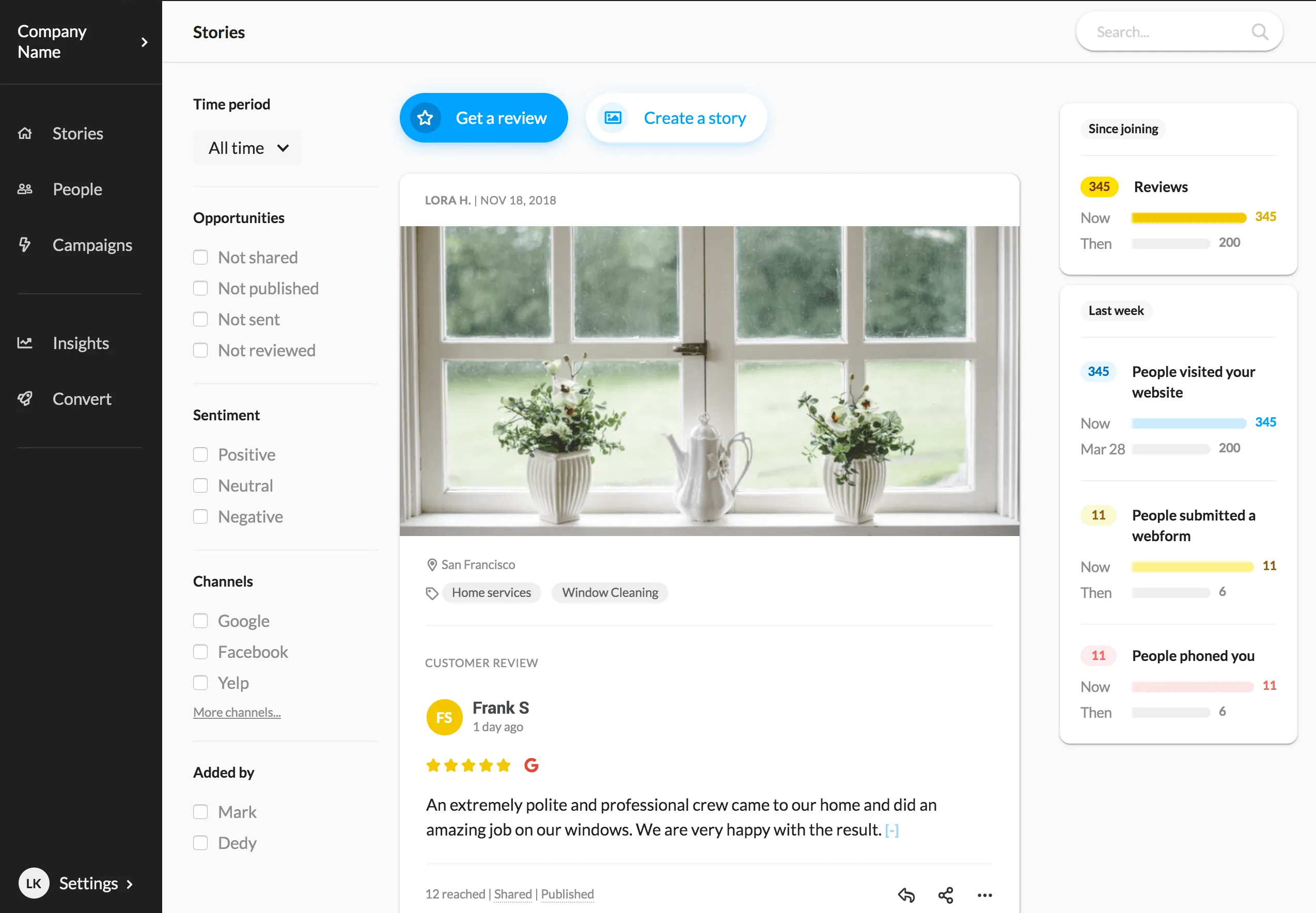Click the search magnifier icon
The height and width of the screenshot is (913, 1316).
pyautogui.click(x=1259, y=32)
